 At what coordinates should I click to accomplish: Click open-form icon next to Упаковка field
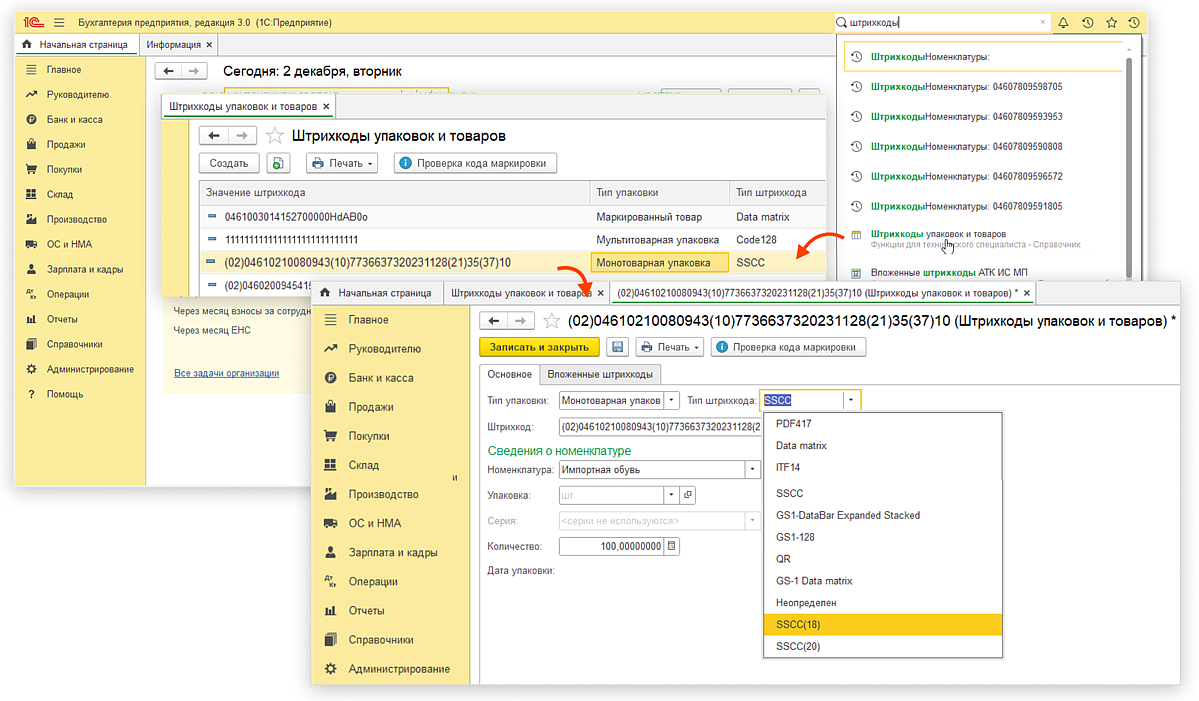pyautogui.click(x=687, y=495)
